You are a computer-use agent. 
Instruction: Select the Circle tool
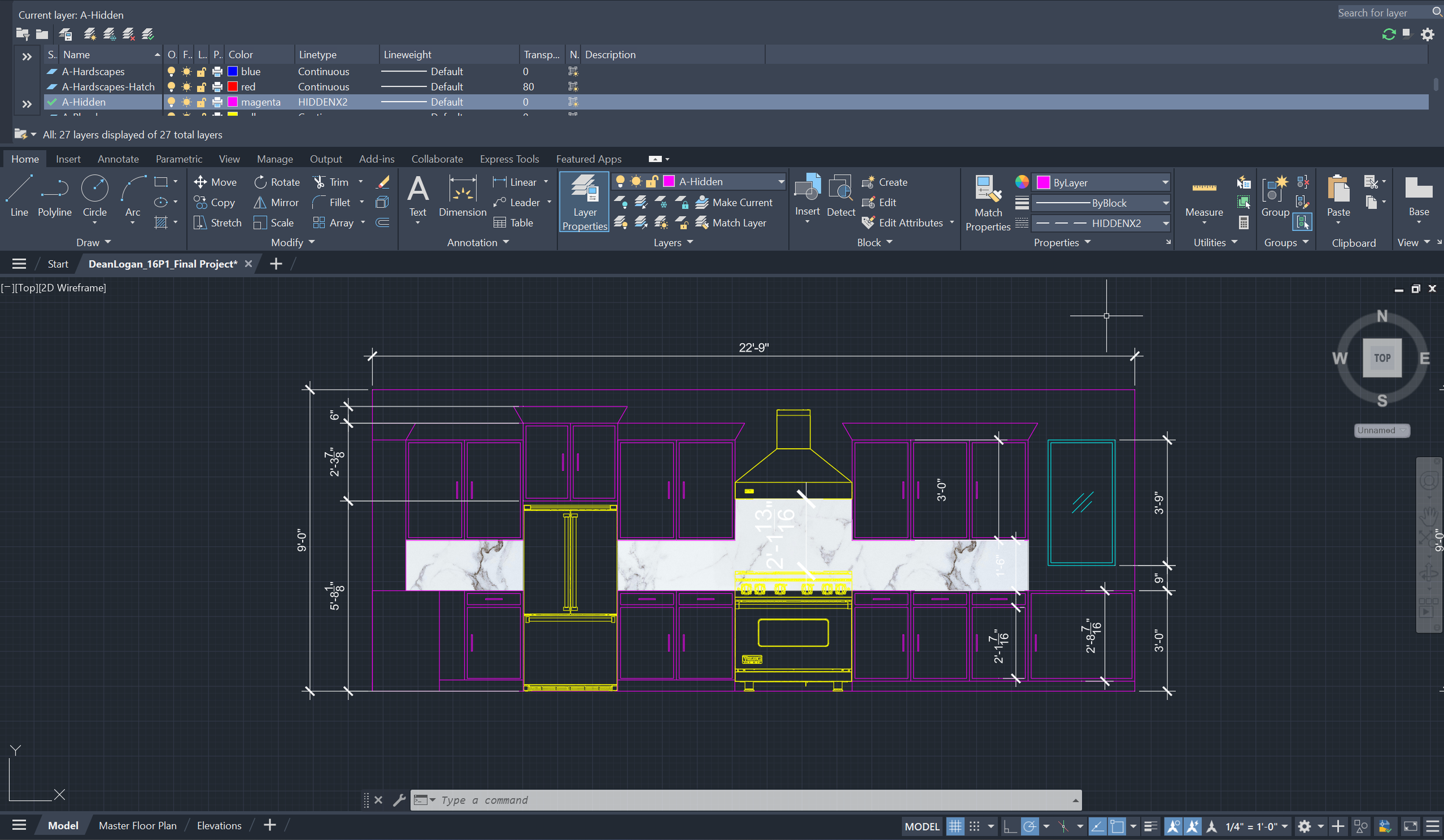click(x=95, y=196)
